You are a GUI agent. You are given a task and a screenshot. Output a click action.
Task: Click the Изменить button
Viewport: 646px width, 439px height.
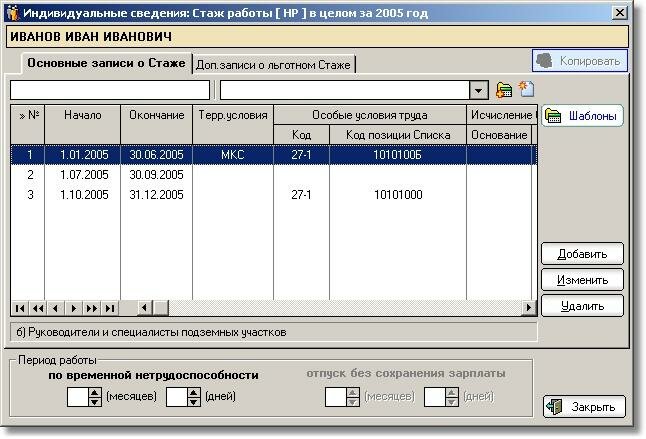click(x=582, y=280)
